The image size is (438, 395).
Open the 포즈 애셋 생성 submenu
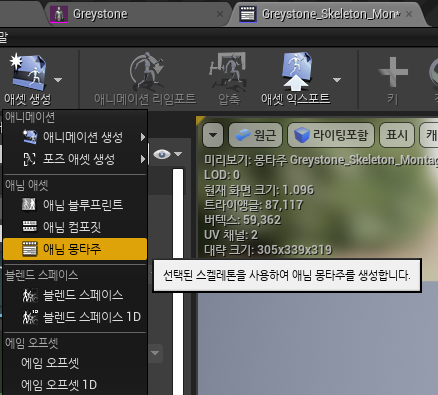[x=75, y=159]
